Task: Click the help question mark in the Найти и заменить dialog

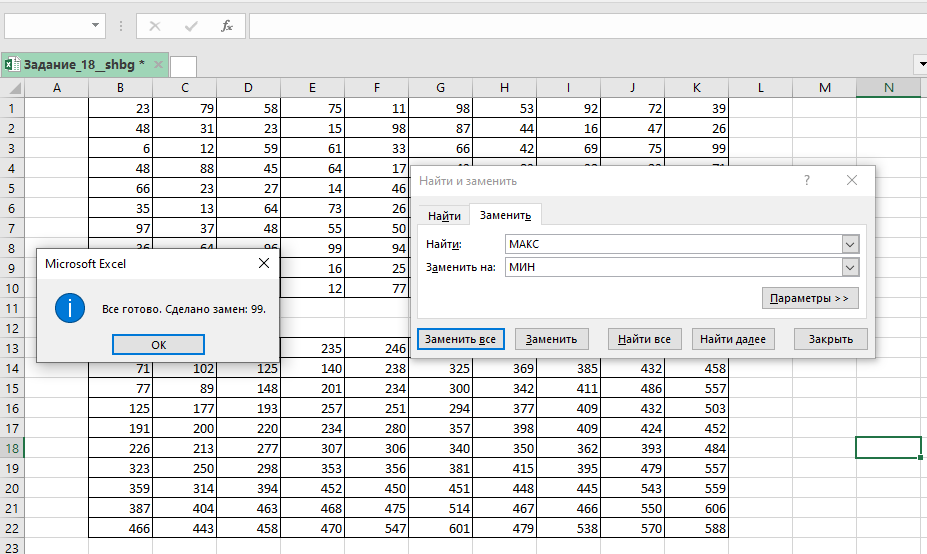Action: (x=806, y=181)
